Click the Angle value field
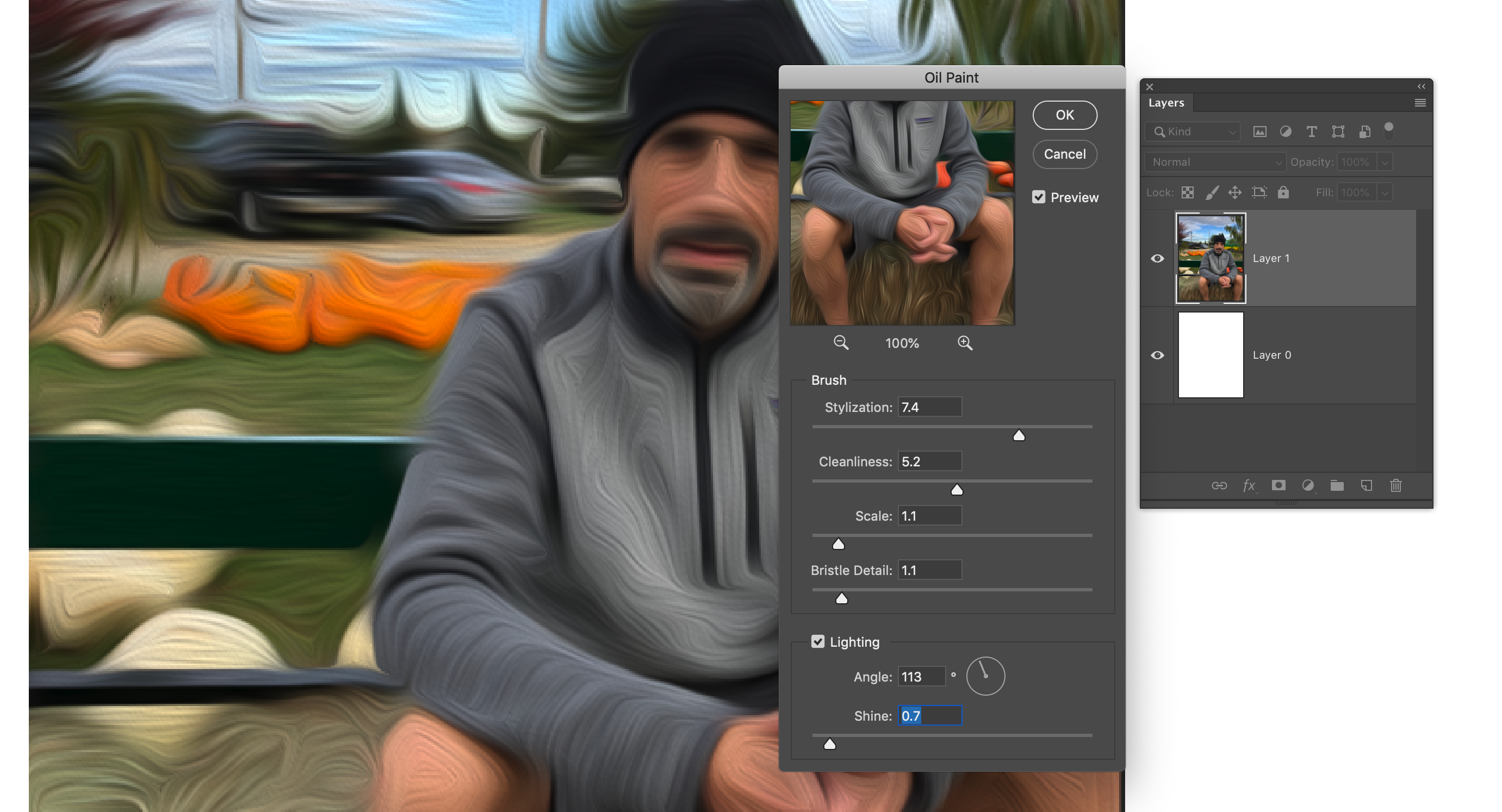Screen dimensions: 1502x812 [921, 676]
